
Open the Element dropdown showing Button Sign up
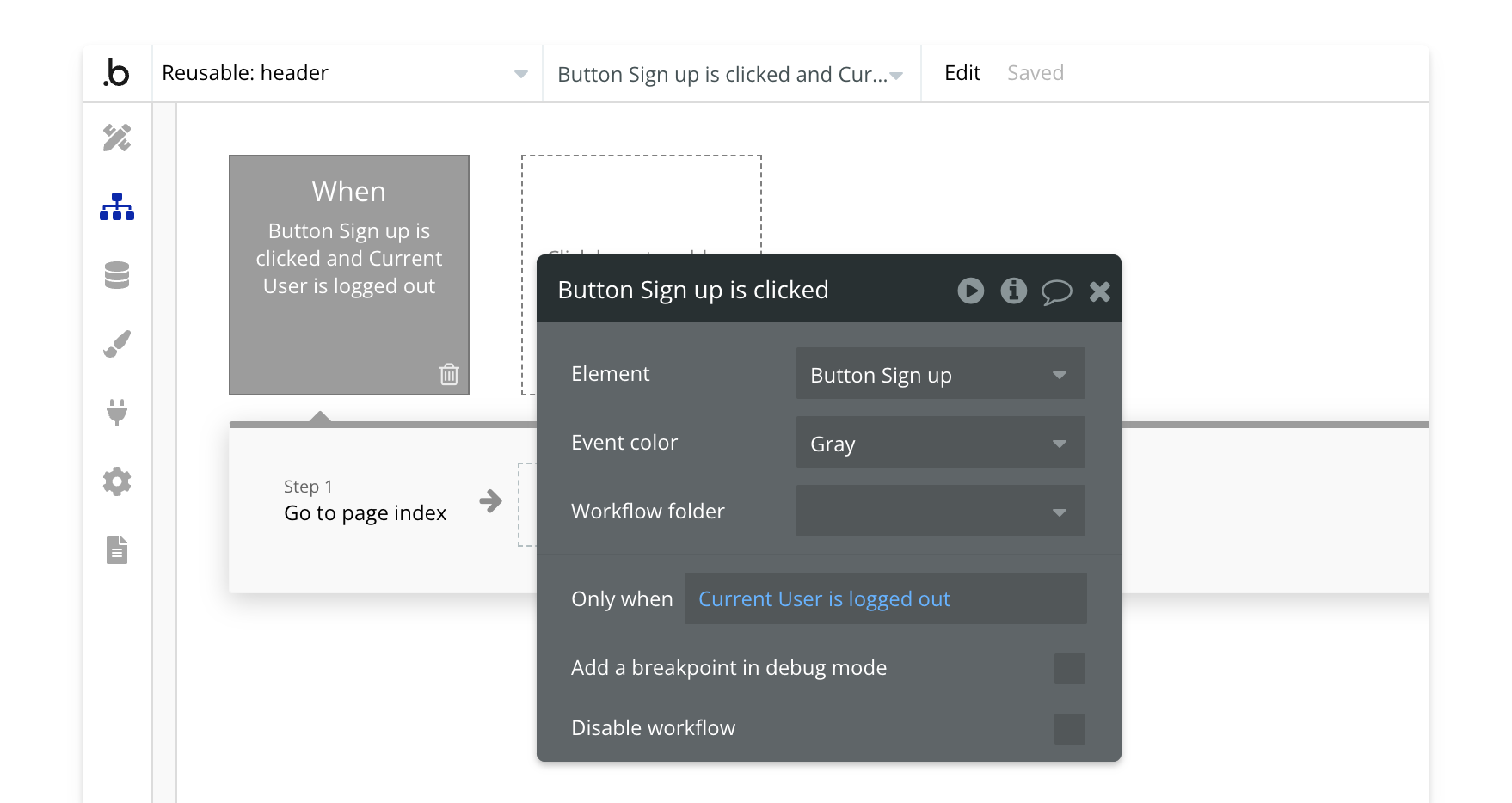(x=940, y=374)
